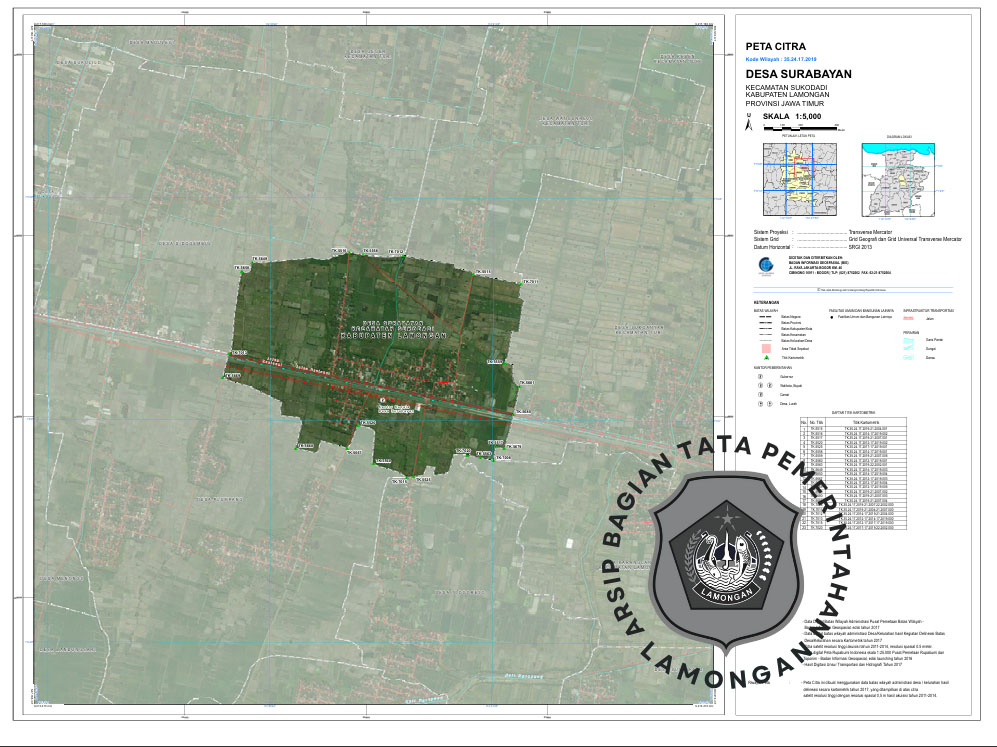
Task: Click the village office marker on map
Action: coord(381,399)
